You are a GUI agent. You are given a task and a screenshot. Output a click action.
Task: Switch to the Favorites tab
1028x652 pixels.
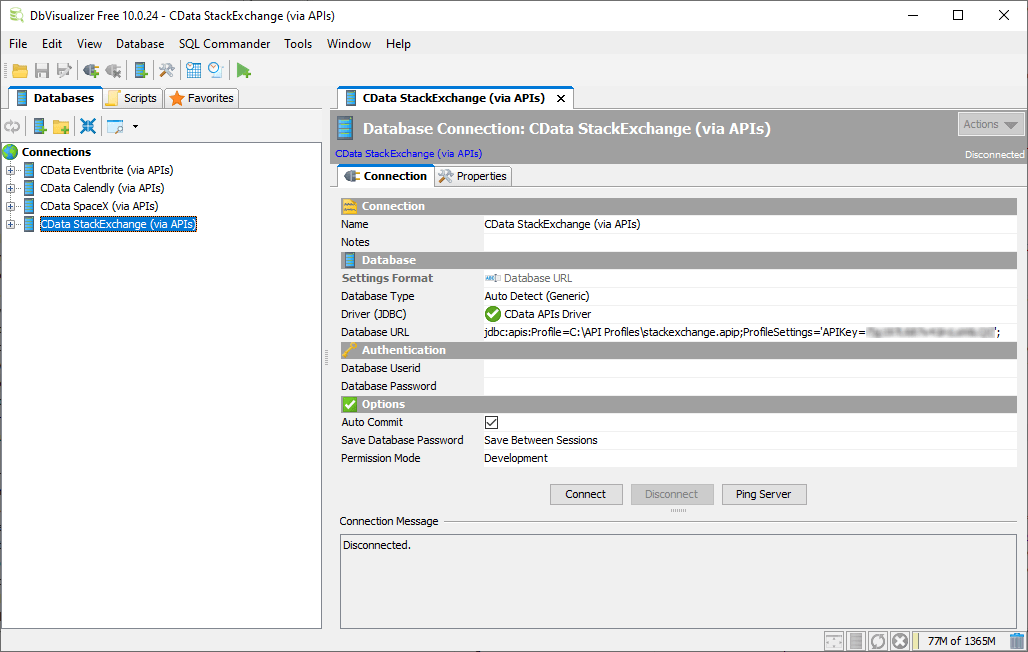[x=202, y=98]
